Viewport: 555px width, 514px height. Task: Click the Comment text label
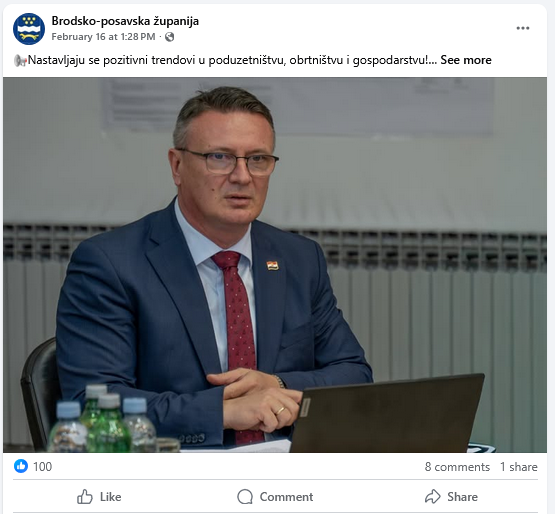tap(286, 497)
